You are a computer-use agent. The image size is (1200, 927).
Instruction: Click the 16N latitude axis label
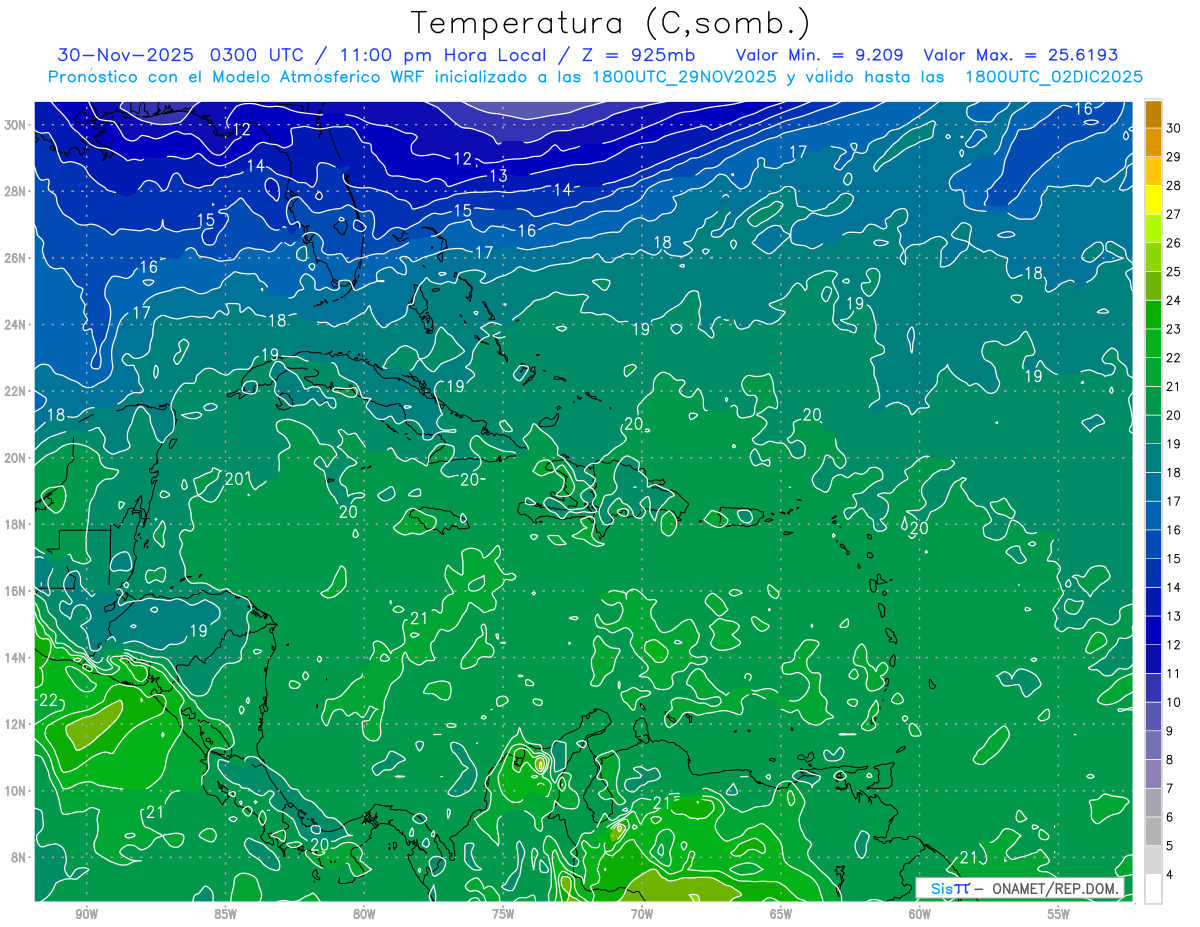[x=16, y=591]
